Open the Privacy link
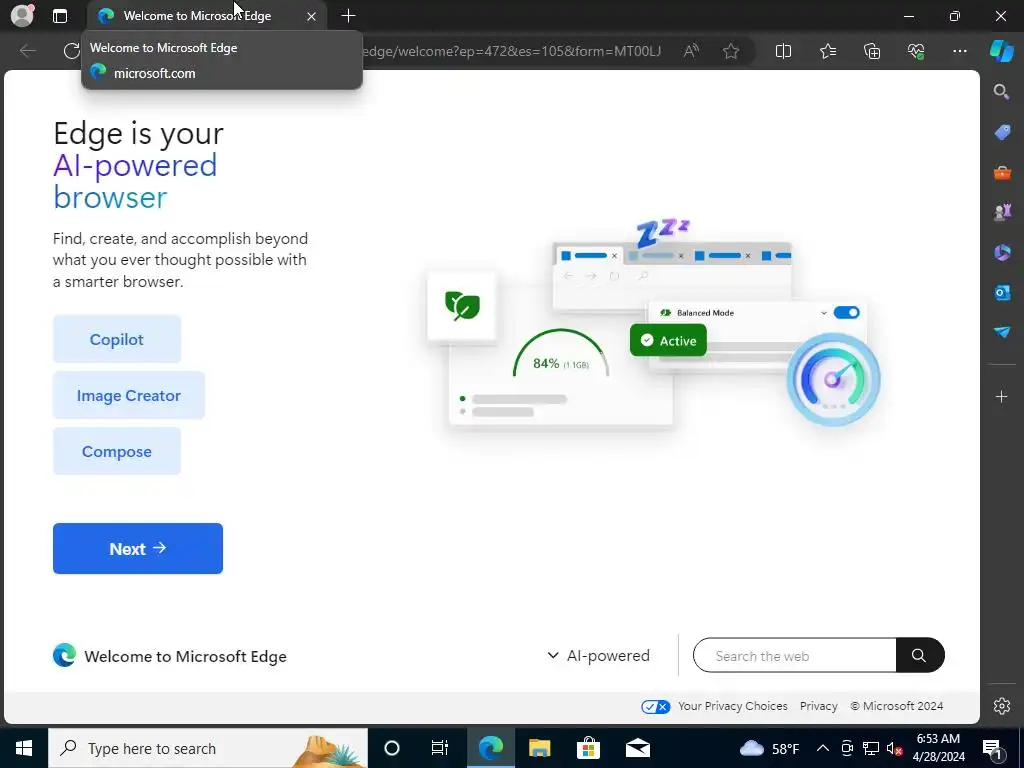 tap(818, 707)
